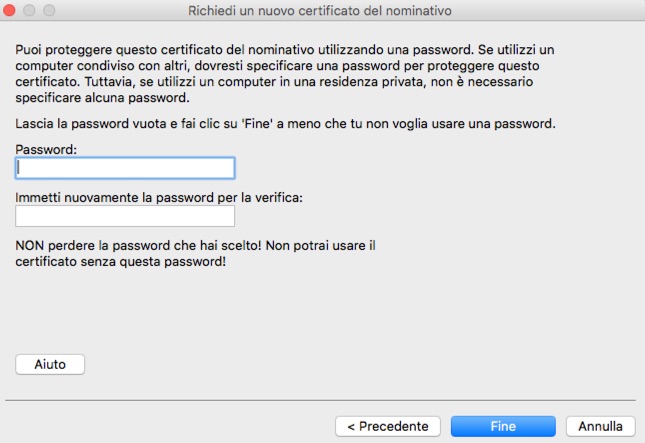
Task: Click the 'NON perdere la password' warning text
Action: [195, 244]
